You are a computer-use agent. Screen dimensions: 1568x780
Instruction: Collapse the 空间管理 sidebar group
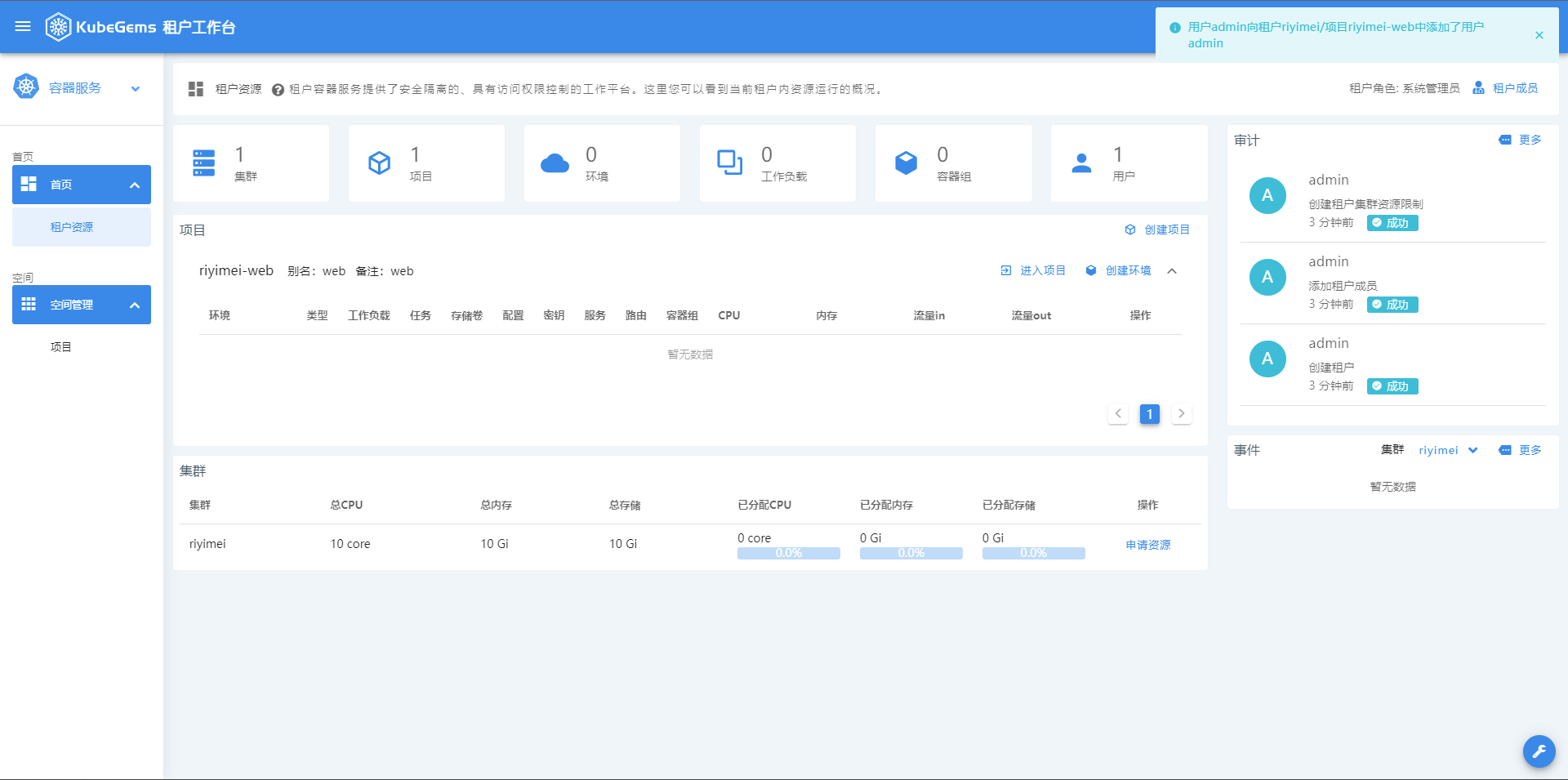(x=135, y=305)
